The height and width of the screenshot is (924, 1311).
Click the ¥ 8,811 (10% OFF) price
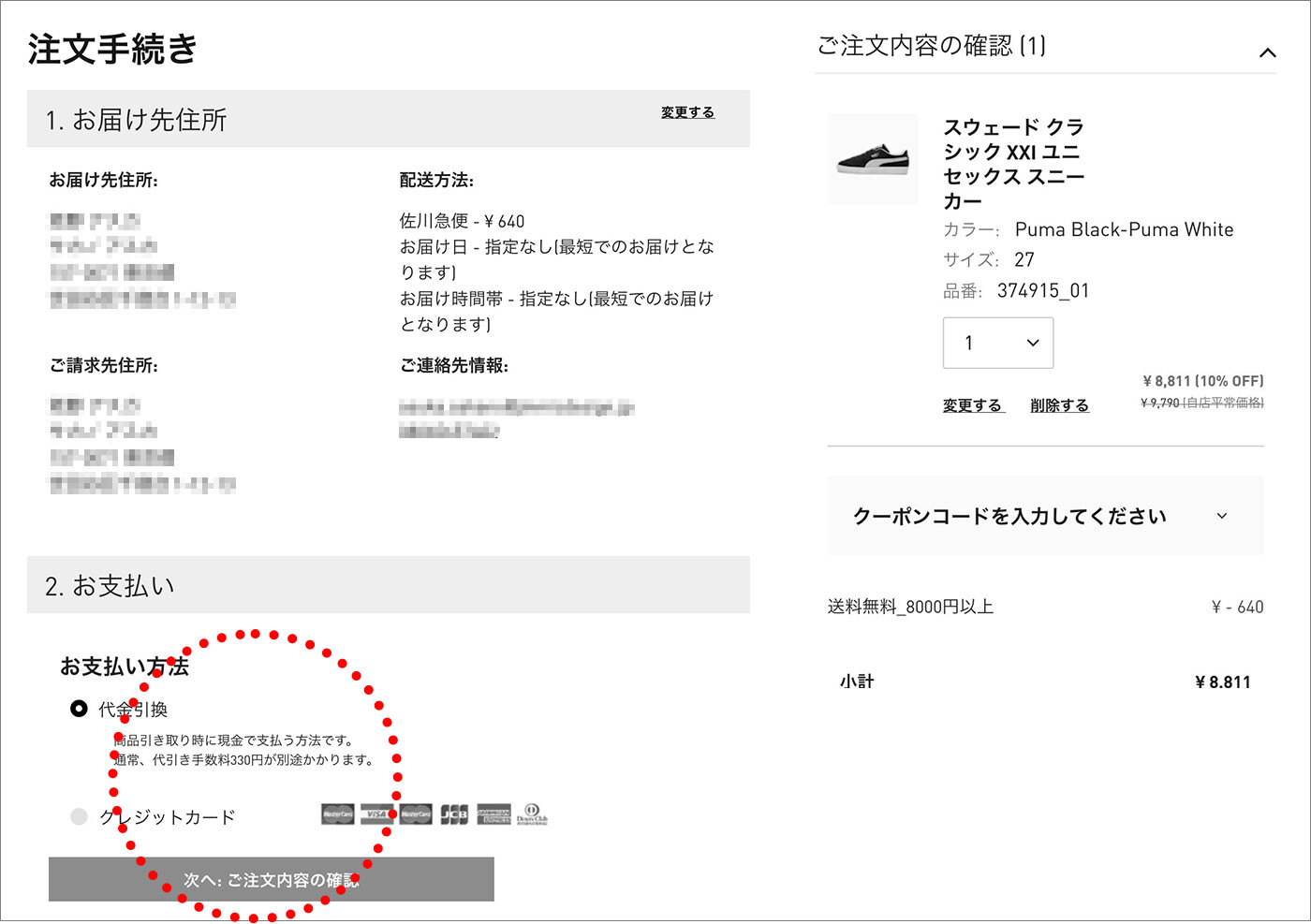(1203, 381)
